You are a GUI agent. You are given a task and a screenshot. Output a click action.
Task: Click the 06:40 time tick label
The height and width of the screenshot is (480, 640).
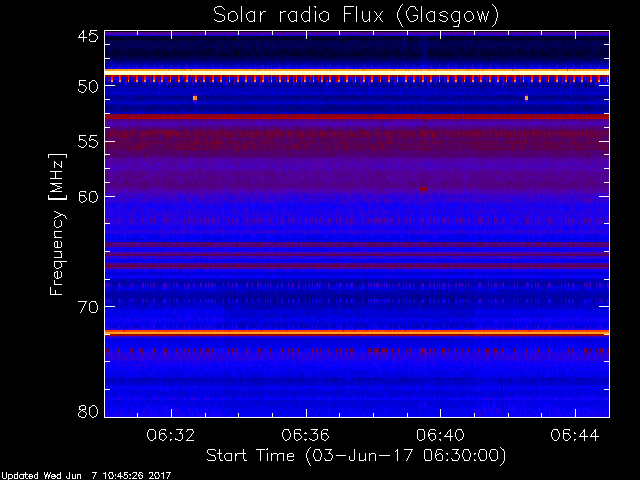coord(440,435)
